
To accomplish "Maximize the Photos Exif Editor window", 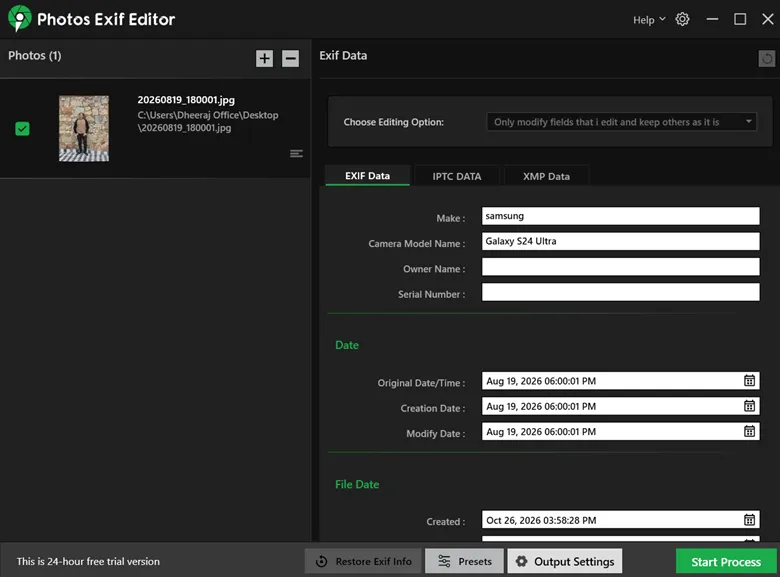I will (740, 19).
